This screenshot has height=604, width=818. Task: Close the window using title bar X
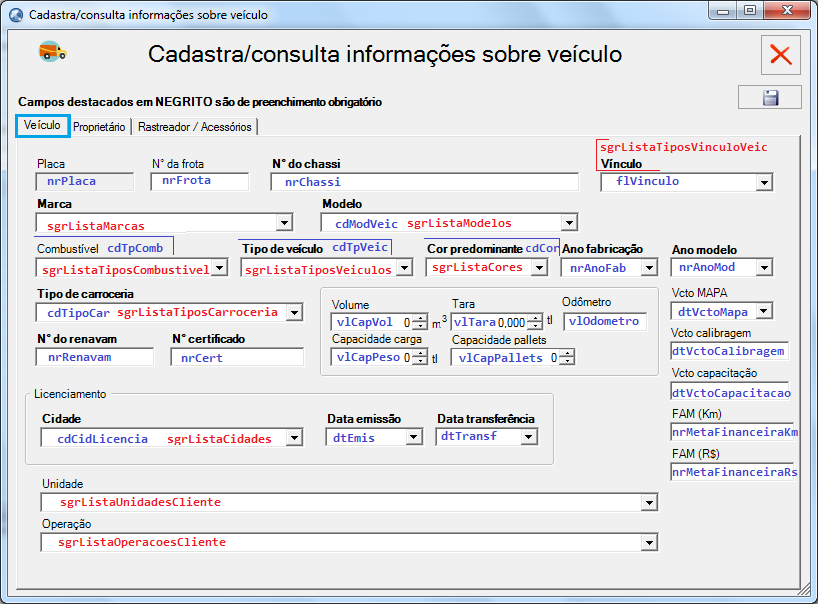(787, 11)
